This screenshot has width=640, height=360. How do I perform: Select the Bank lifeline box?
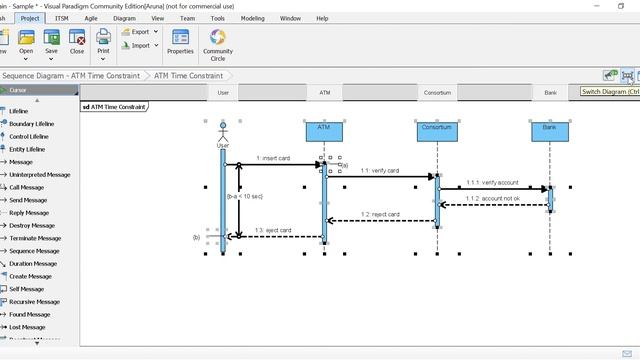click(x=550, y=132)
